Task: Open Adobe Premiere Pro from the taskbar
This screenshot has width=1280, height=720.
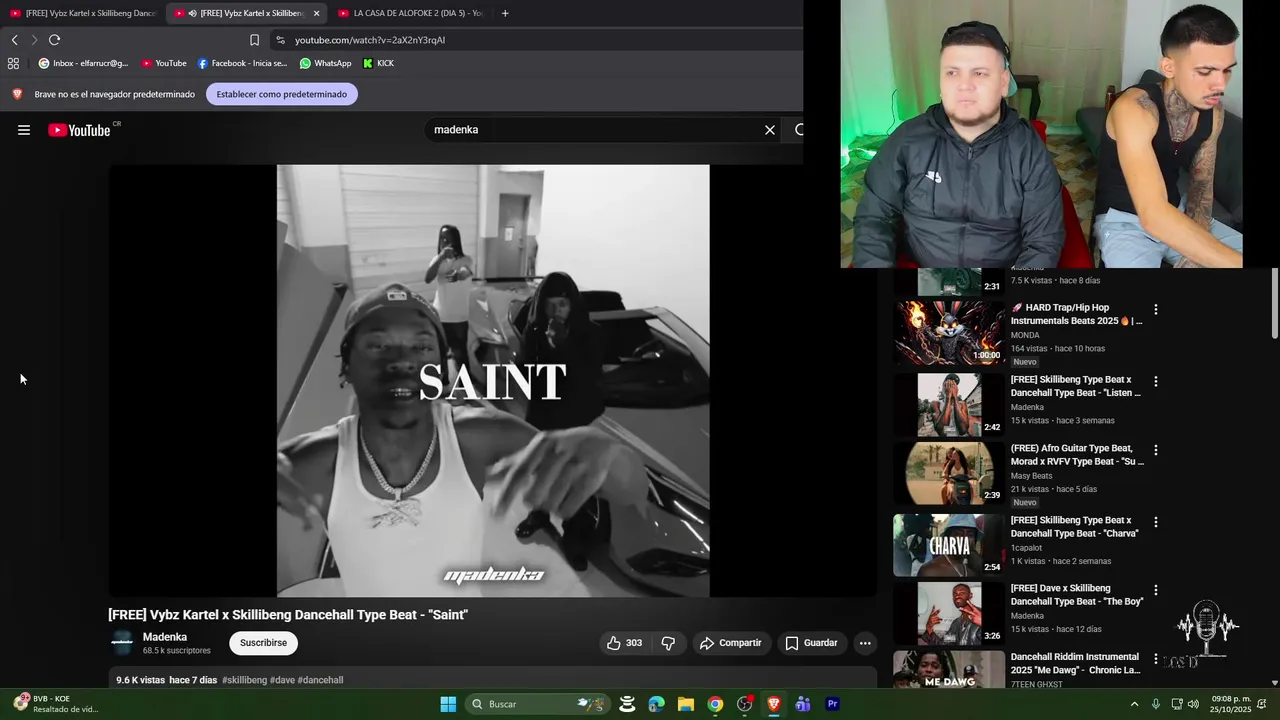Action: [x=832, y=704]
